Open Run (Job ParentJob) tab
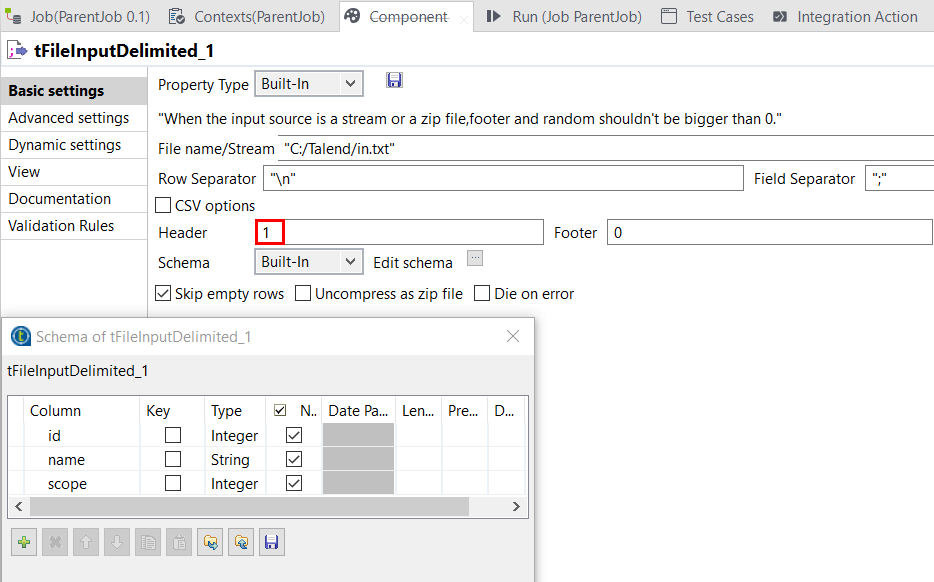This screenshot has height=582, width=934. click(577, 17)
